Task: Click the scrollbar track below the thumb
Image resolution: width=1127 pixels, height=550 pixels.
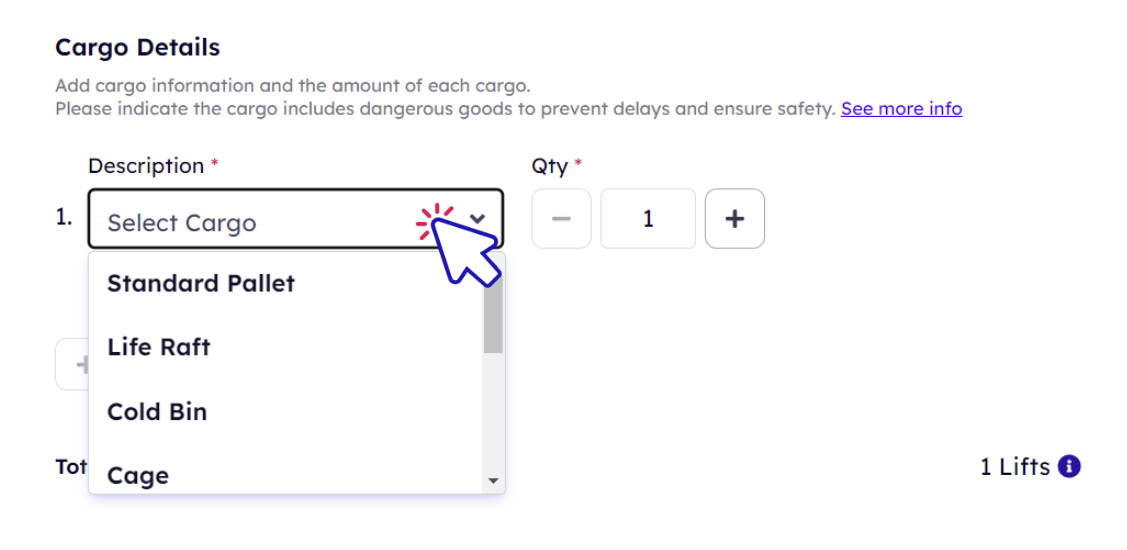Action: pos(493,412)
